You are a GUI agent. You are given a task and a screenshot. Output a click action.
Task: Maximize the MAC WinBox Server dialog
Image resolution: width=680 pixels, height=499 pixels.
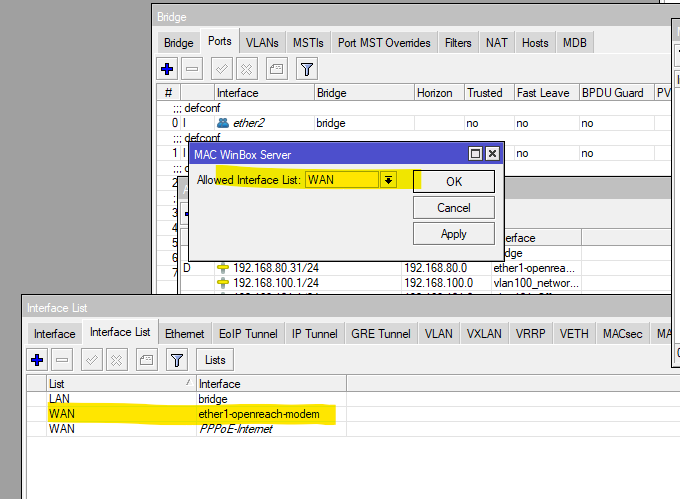click(475, 154)
